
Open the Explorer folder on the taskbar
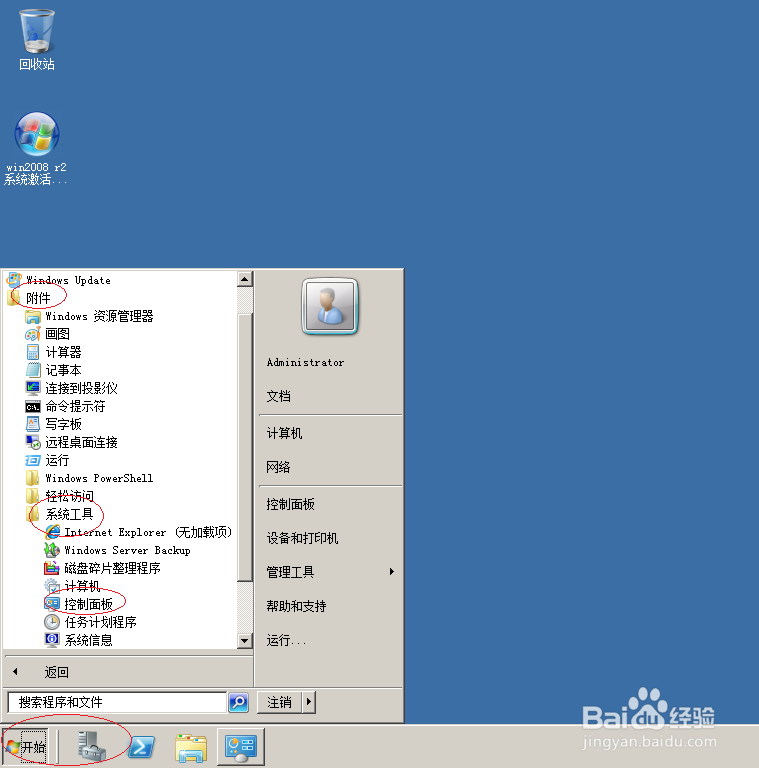pyautogui.click(x=191, y=747)
